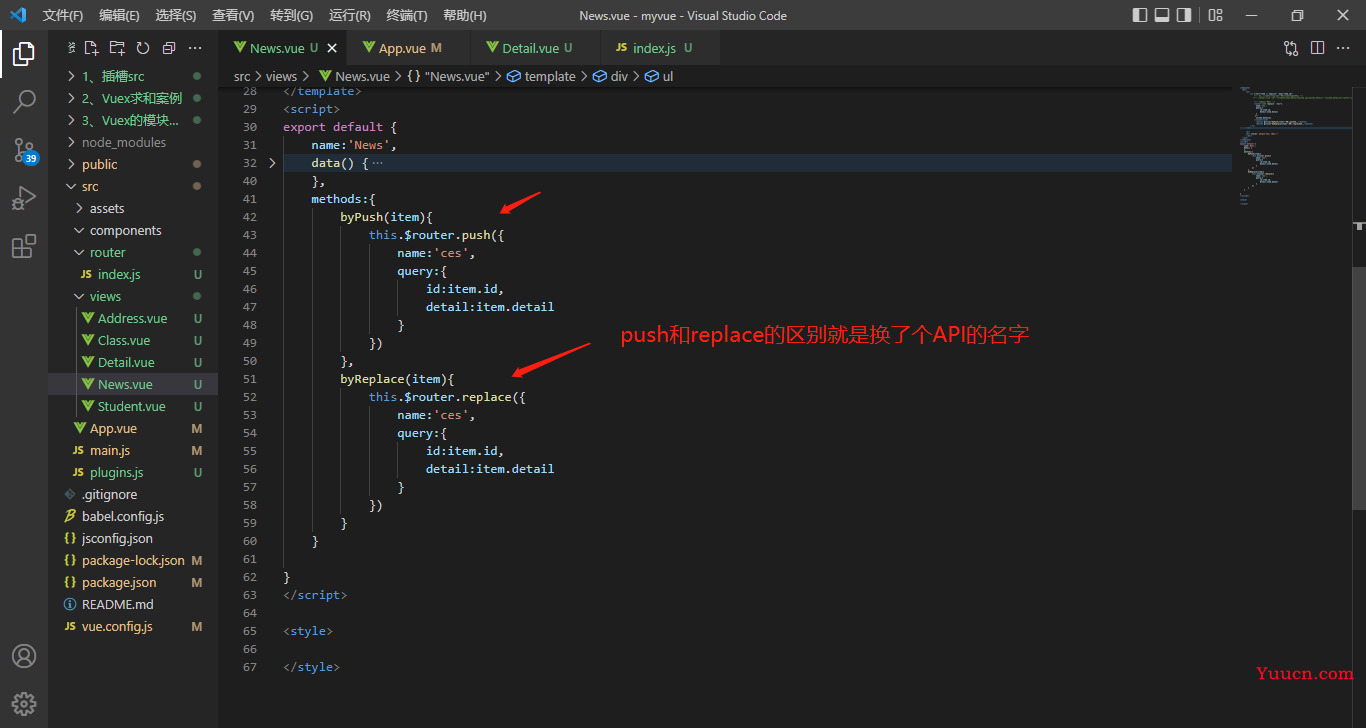
Task: Open the Explorer view in activity bar
Action: pos(24,54)
